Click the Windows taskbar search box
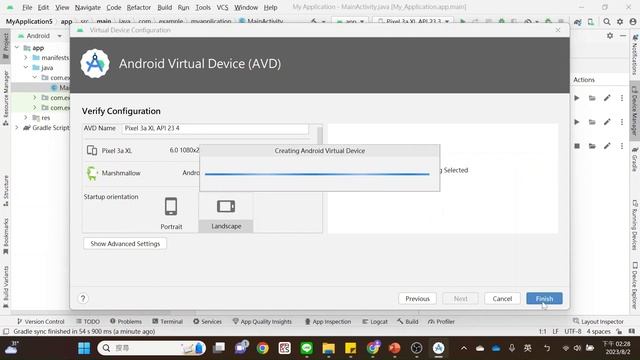 (151, 348)
